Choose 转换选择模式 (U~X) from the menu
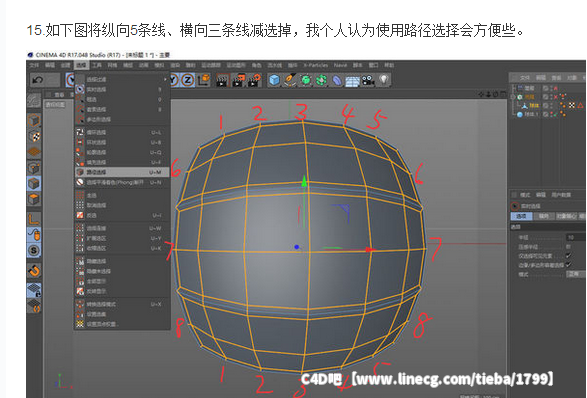This screenshot has width=587, height=398. 122,304
